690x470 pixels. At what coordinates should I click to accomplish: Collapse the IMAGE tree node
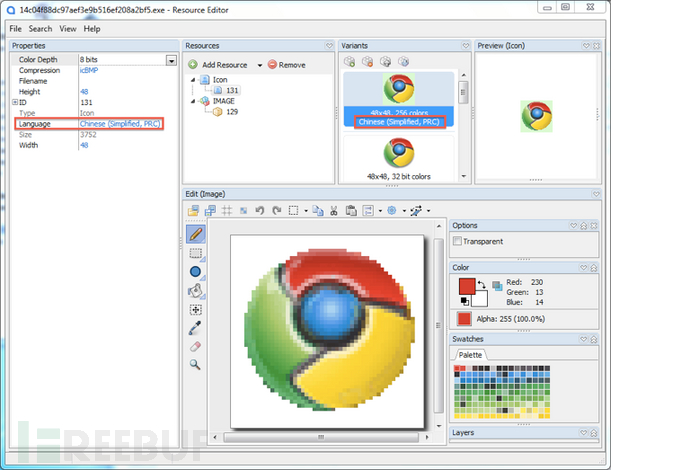coord(193,101)
